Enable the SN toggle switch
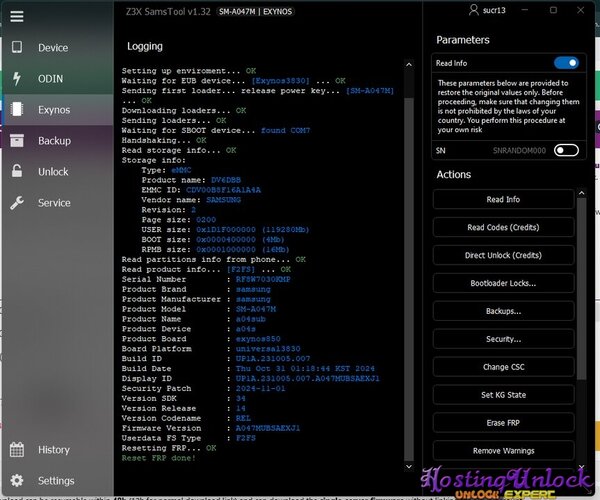 (x=566, y=150)
